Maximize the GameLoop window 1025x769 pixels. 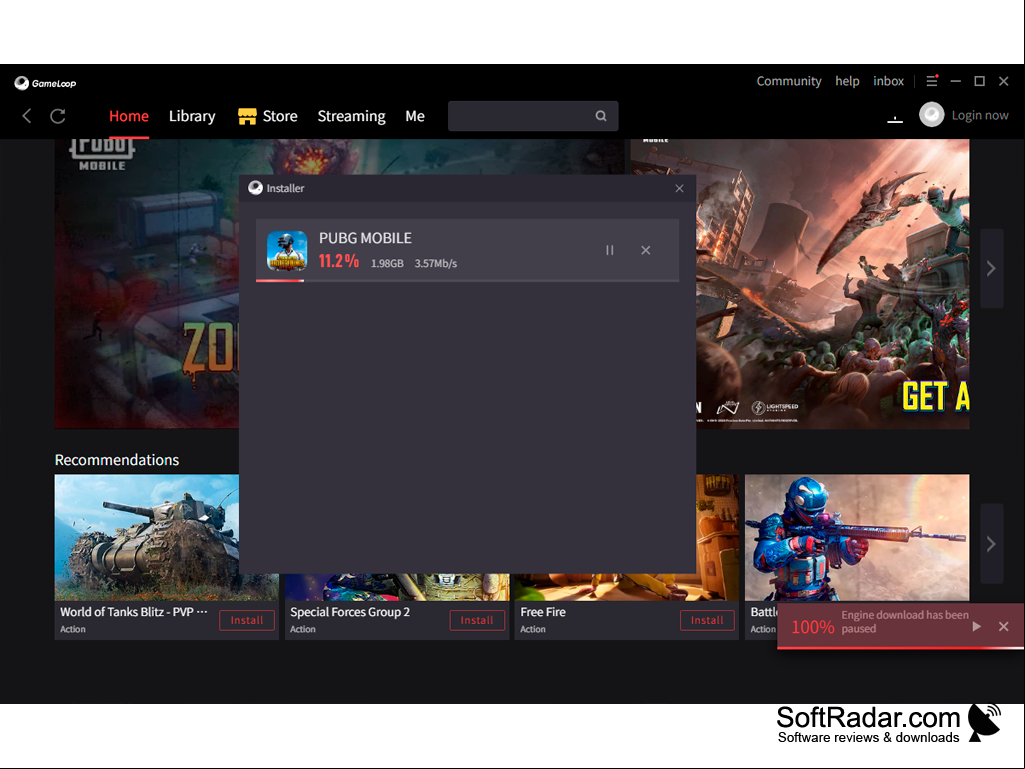point(979,81)
